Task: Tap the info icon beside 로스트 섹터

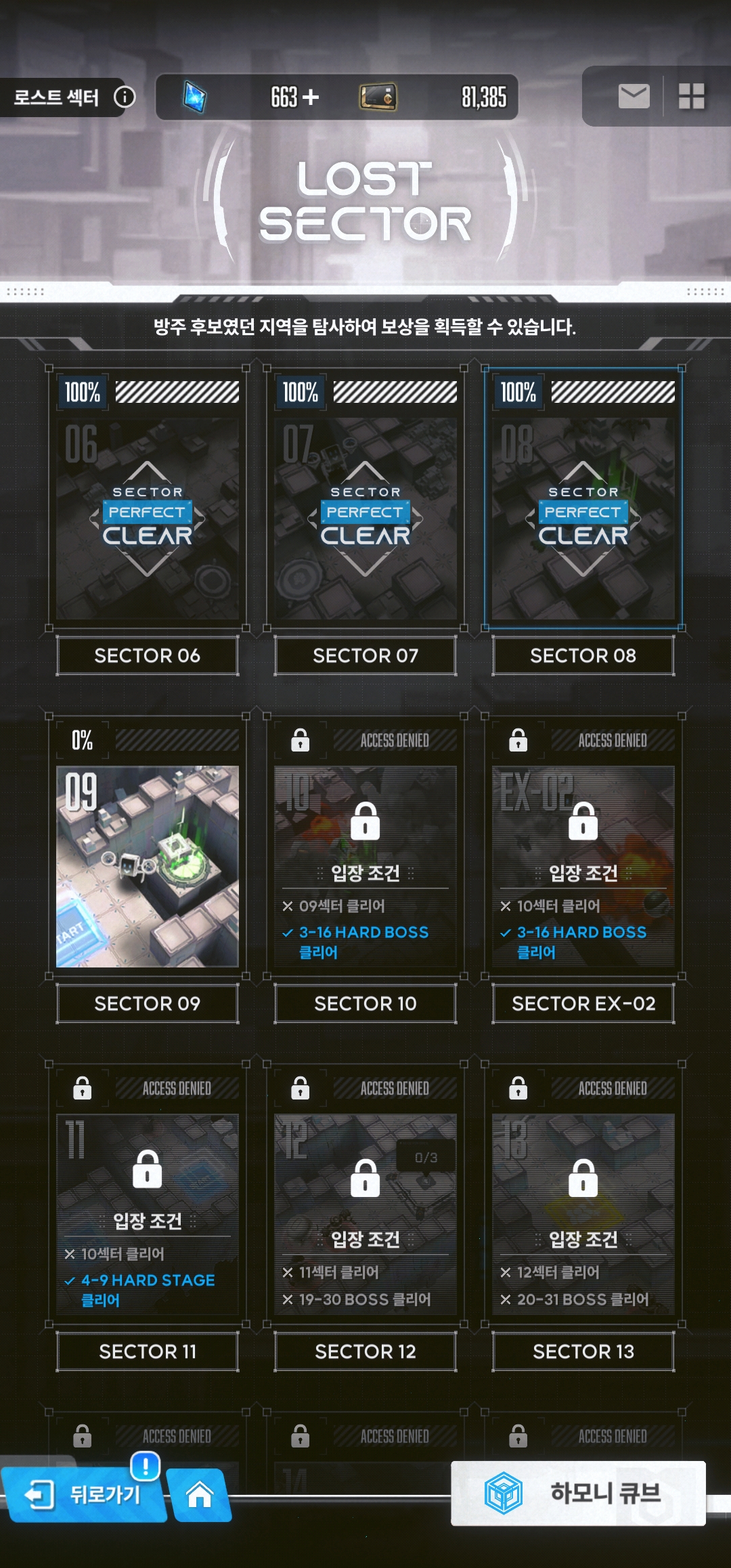Action: pos(125,97)
